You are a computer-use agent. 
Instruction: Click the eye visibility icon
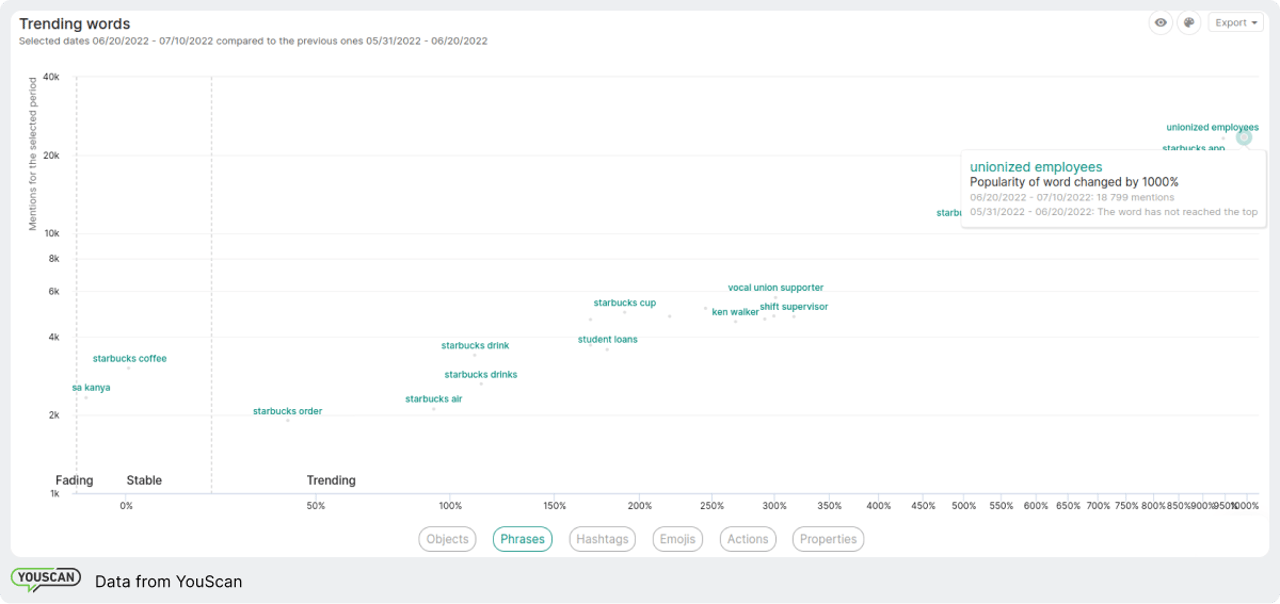[x=1160, y=23]
